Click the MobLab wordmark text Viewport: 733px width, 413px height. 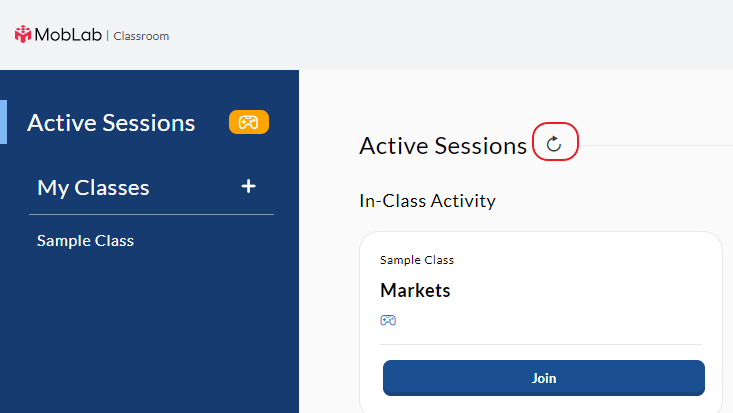68,35
